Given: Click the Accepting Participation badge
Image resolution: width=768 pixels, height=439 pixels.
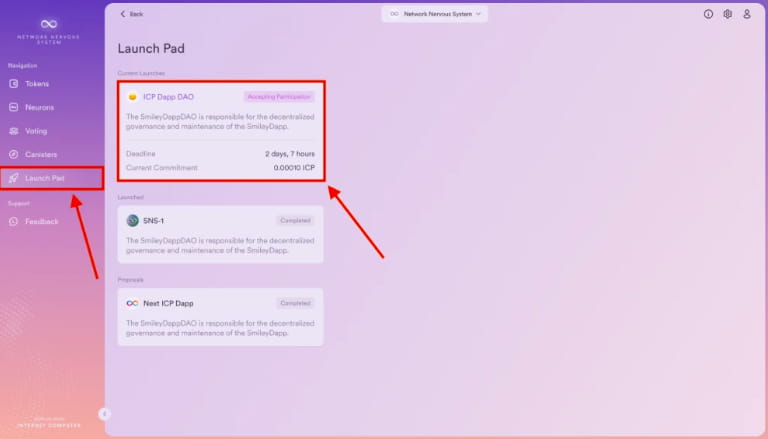Looking at the screenshot, I should click(279, 97).
